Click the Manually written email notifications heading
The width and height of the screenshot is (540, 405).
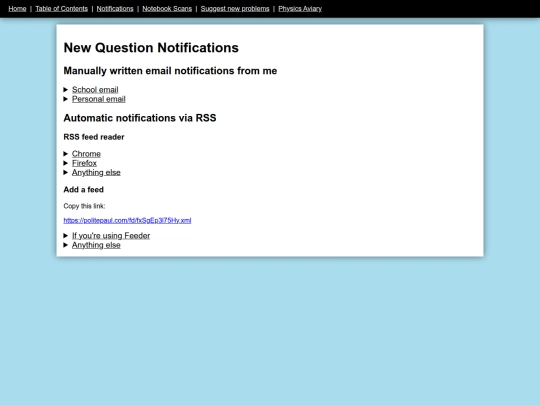point(170,71)
